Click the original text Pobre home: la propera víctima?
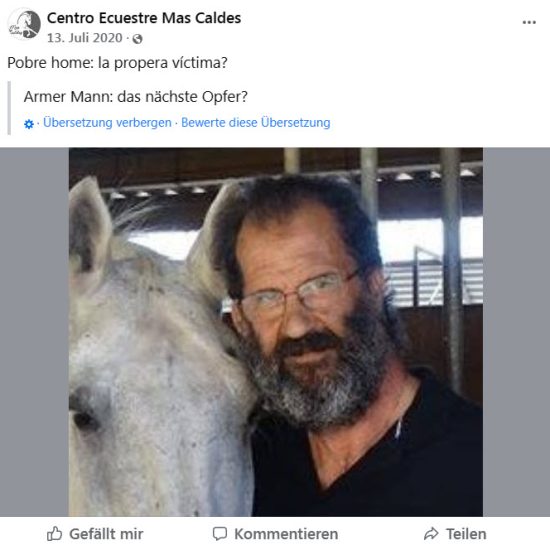 pos(118,63)
